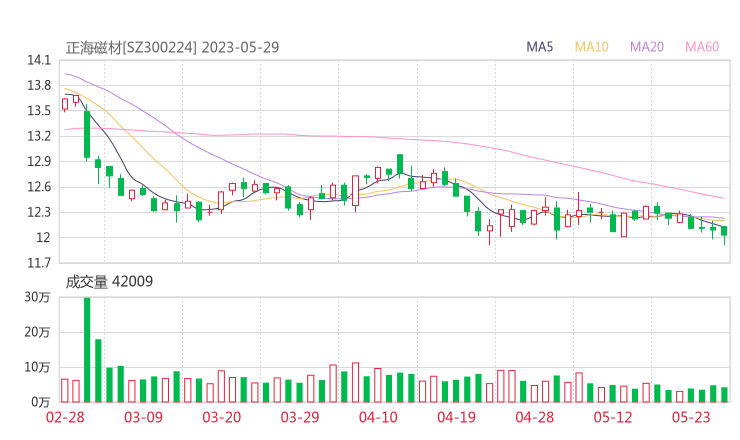Screen dimensions: 740x440
Task: Click the 11.7 price axis label
Action: click(39, 263)
